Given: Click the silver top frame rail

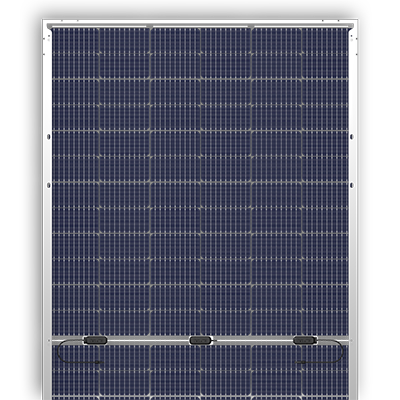Looking at the screenshot, I should click(x=200, y=26).
